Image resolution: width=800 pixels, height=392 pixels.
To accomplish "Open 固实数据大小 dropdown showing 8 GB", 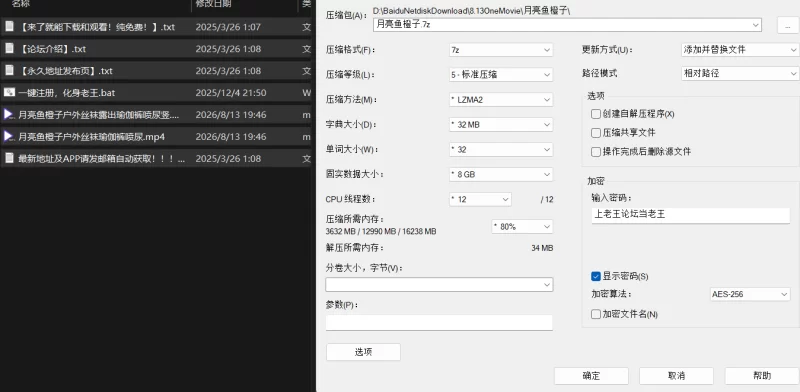I will (501, 175).
